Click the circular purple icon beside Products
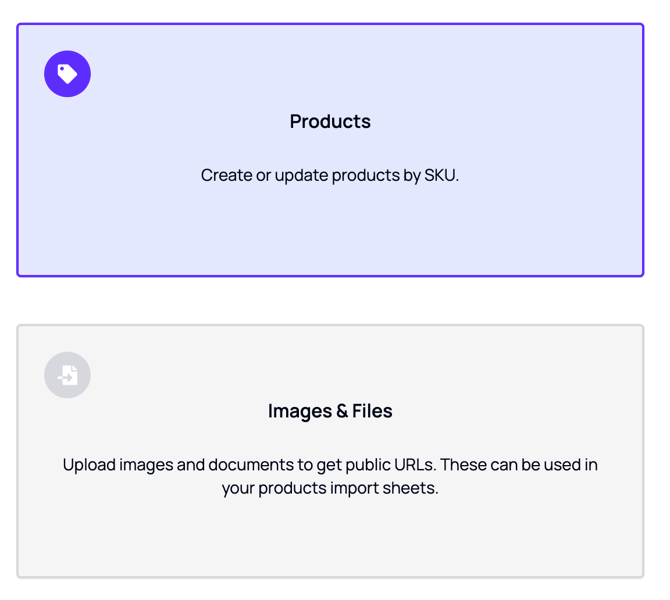 (x=68, y=74)
